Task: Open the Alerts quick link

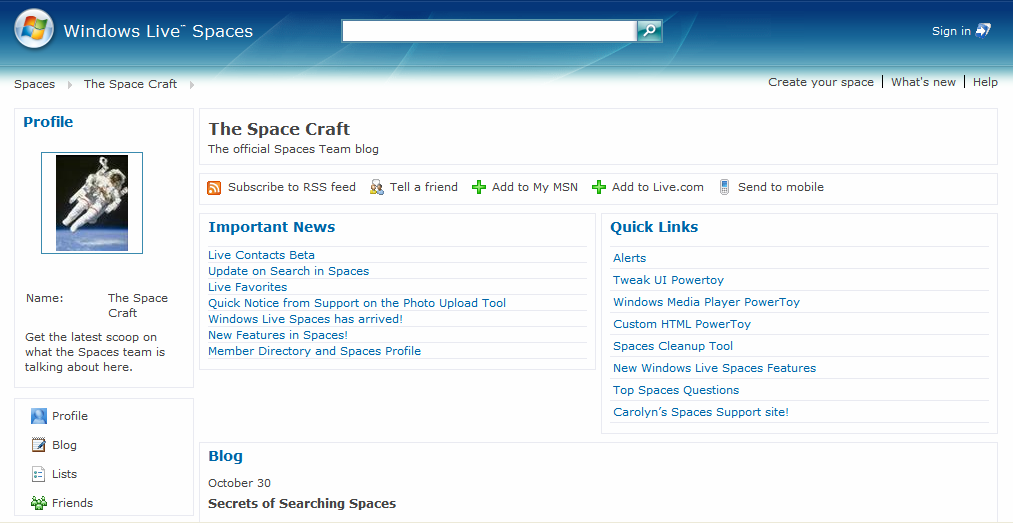Action: [629, 258]
